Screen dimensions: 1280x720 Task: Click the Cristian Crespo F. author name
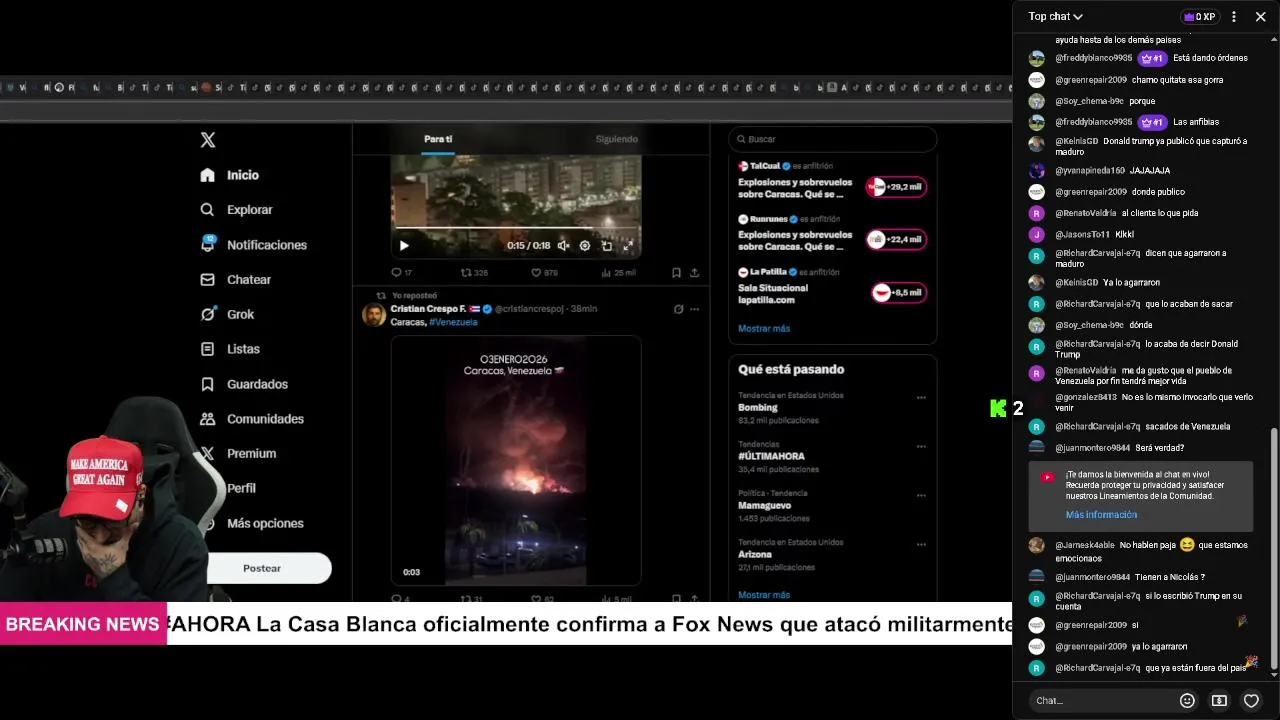pyautogui.click(x=429, y=309)
